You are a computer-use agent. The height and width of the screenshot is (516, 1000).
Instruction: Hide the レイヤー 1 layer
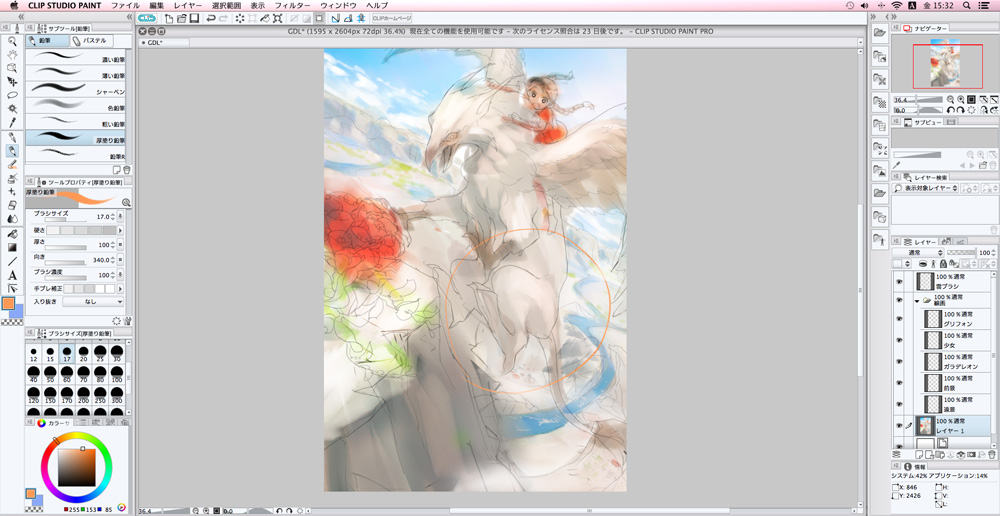pyautogui.click(x=899, y=425)
